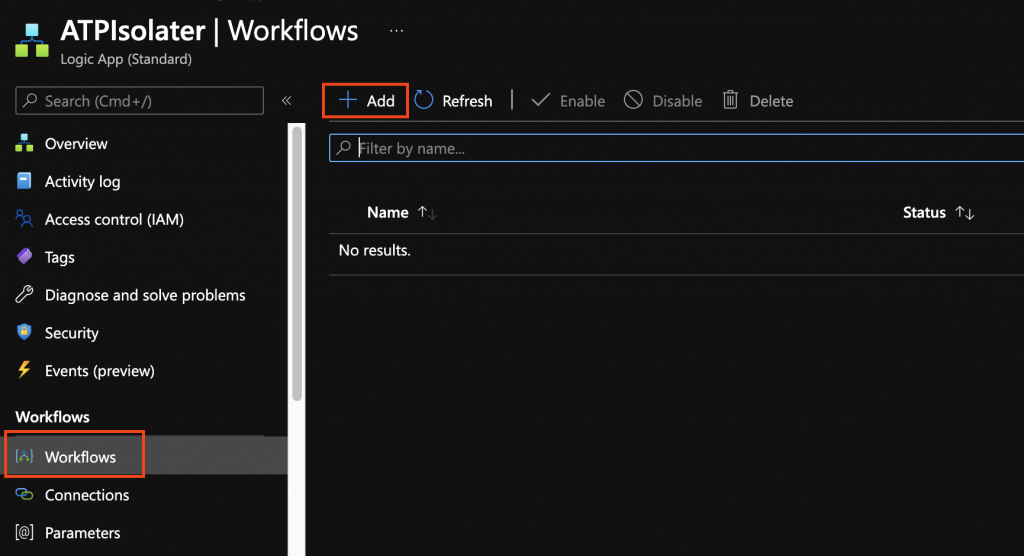This screenshot has width=1024, height=556.
Task: Click the Security shield icon
Action: [x=25, y=333]
